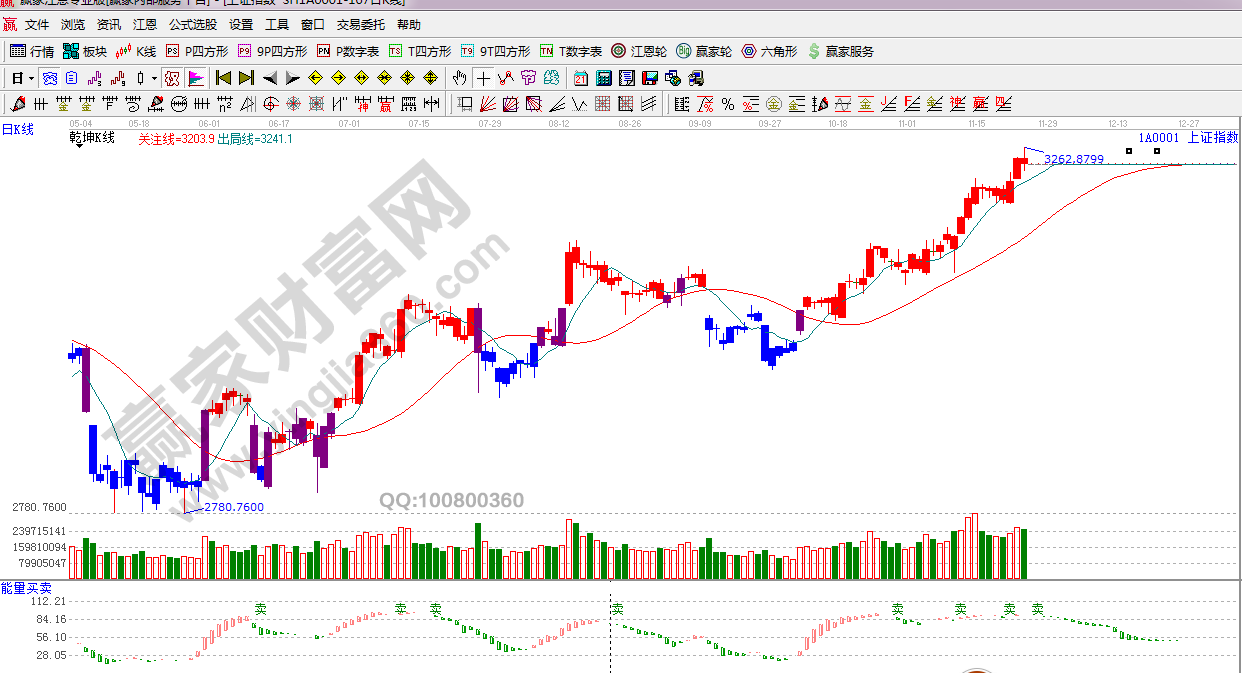Click the calendar date icon
The image size is (1242, 673).
(x=581, y=78)
